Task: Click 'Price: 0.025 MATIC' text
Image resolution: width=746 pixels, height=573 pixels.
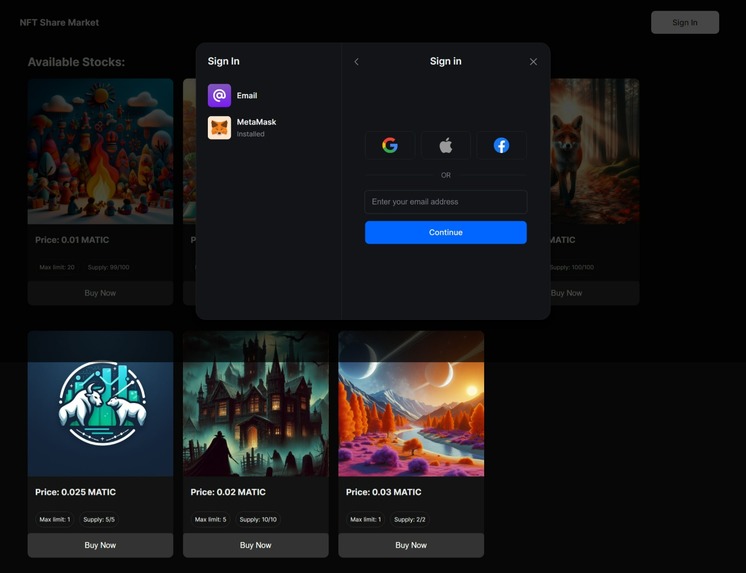Action: point(76,492)
